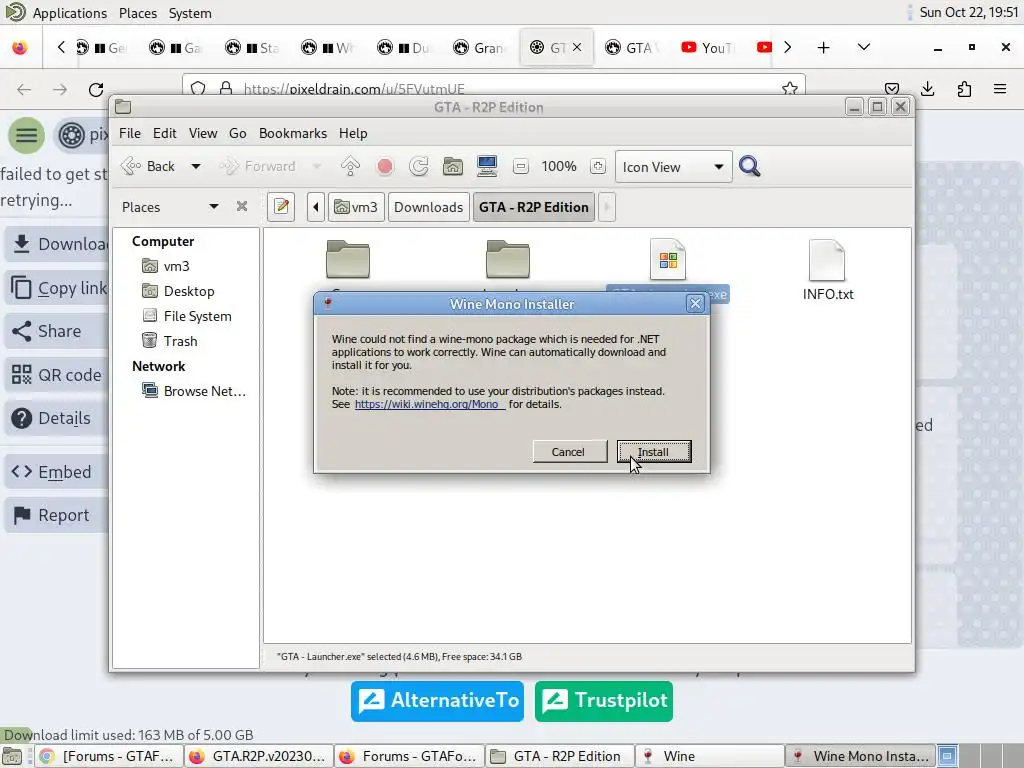Open the File menu in file manager
Viewport: 1024px width, 768px height.
(129, 133)
